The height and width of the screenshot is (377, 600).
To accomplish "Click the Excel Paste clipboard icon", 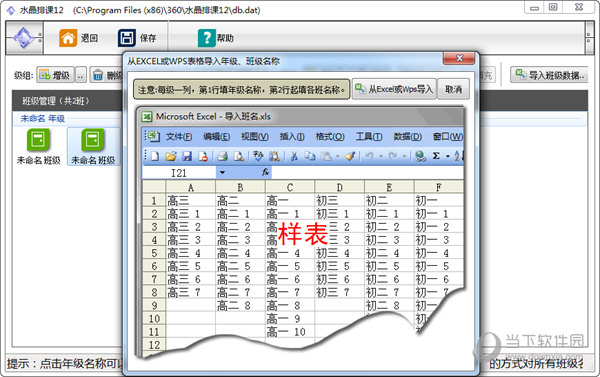I will 326,156.
